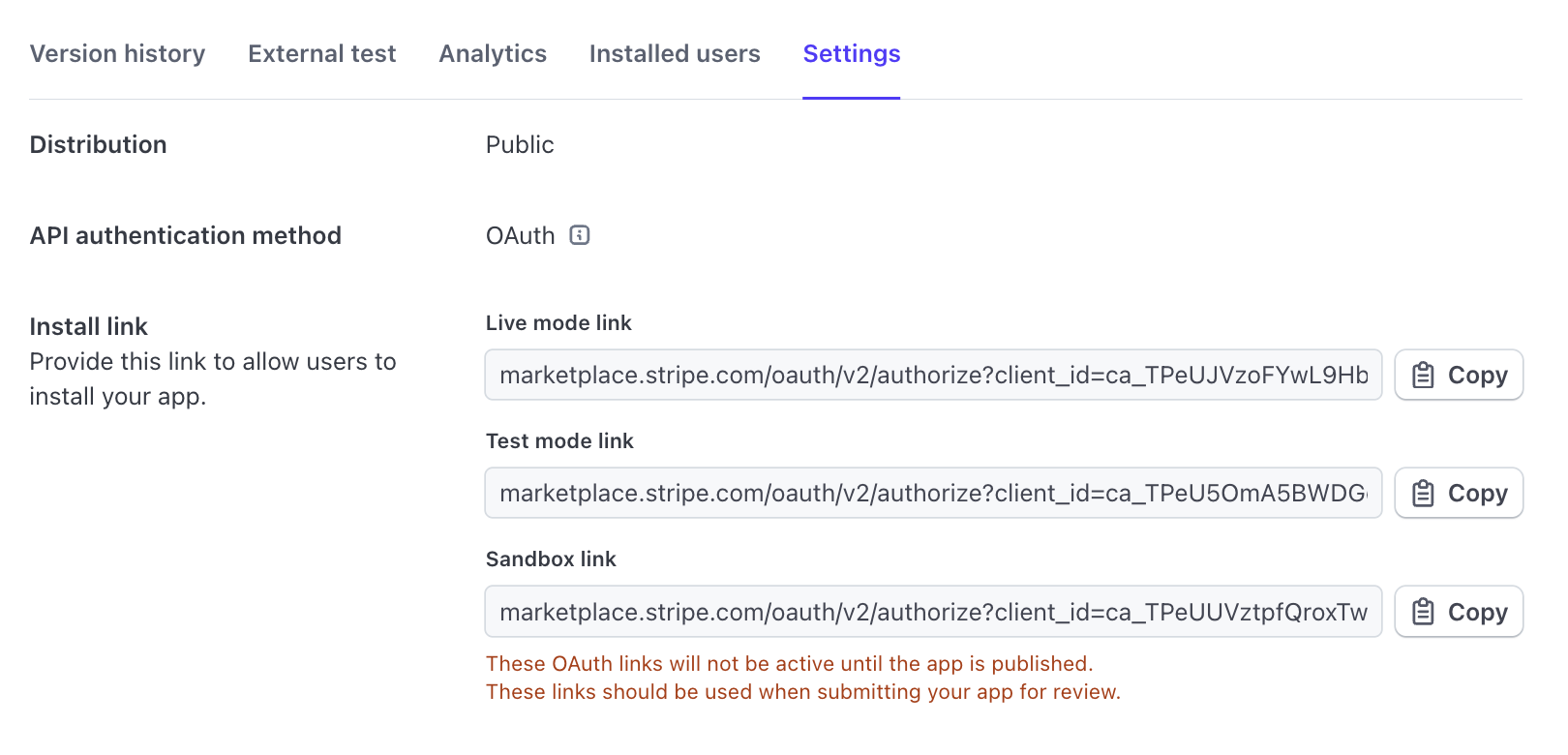1568x755 pixels.
Task: Copy the Live mode link
Action: (1459, 375)
